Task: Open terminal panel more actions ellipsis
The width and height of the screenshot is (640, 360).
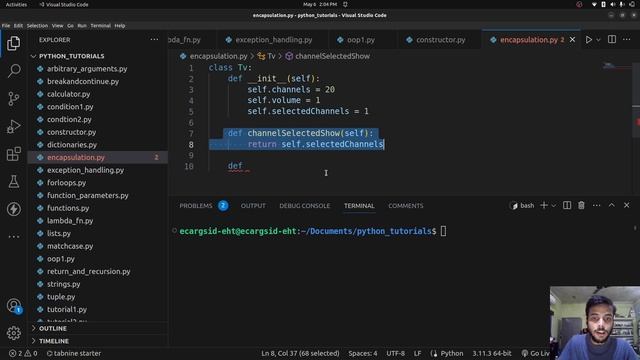Action: [x=596, y=205]
